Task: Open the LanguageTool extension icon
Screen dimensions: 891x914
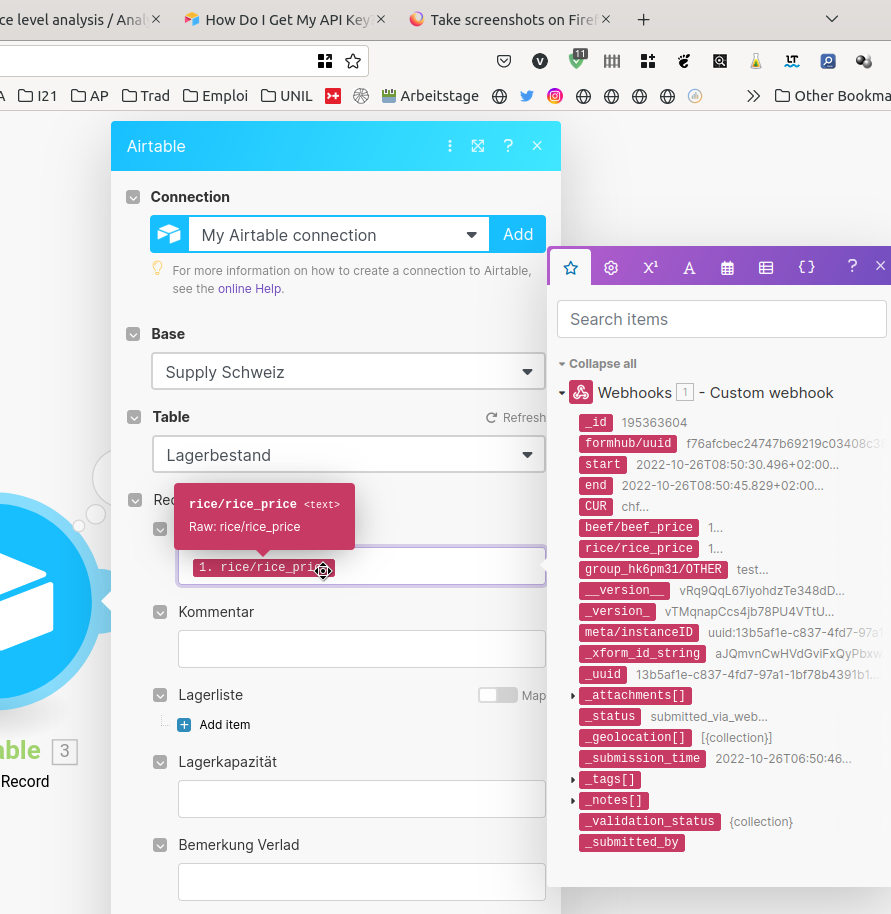Action: point(792,61)
